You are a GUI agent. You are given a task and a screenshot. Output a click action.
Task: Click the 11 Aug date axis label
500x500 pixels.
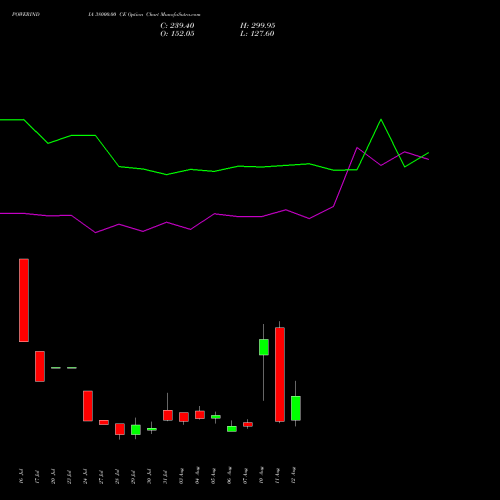point(277,475)
